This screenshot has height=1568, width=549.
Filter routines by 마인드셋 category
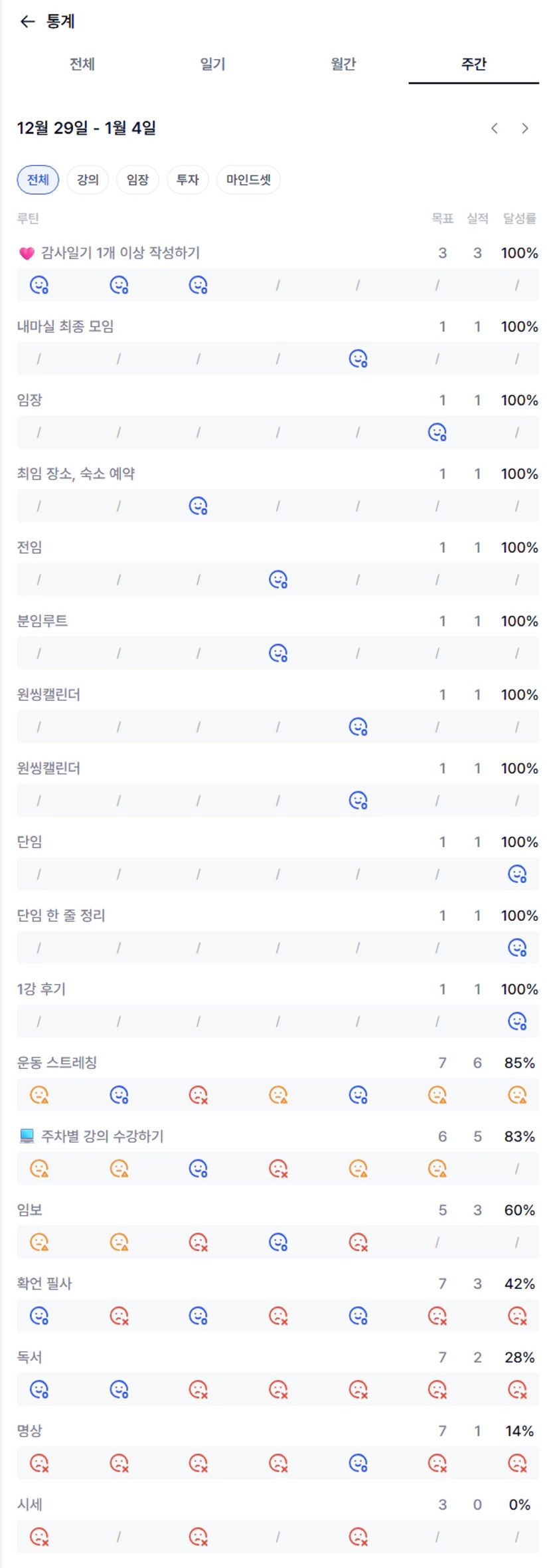point(248,179)
